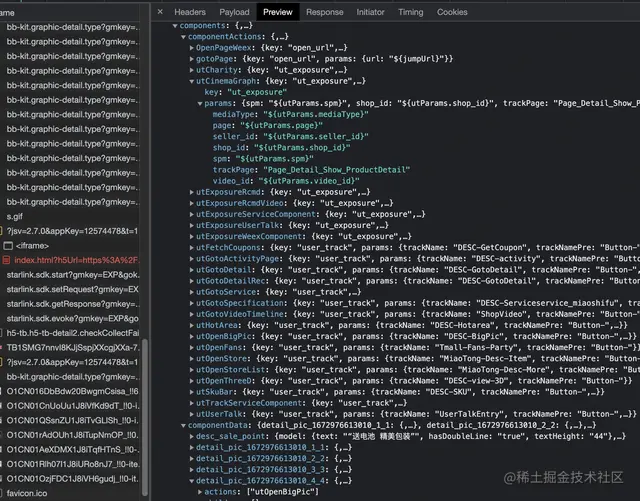Viewport: 640px width, 501px height.
Task: Select the trackPage value Page_Detail_Show_ProductDetail
Action: point(336,170)
